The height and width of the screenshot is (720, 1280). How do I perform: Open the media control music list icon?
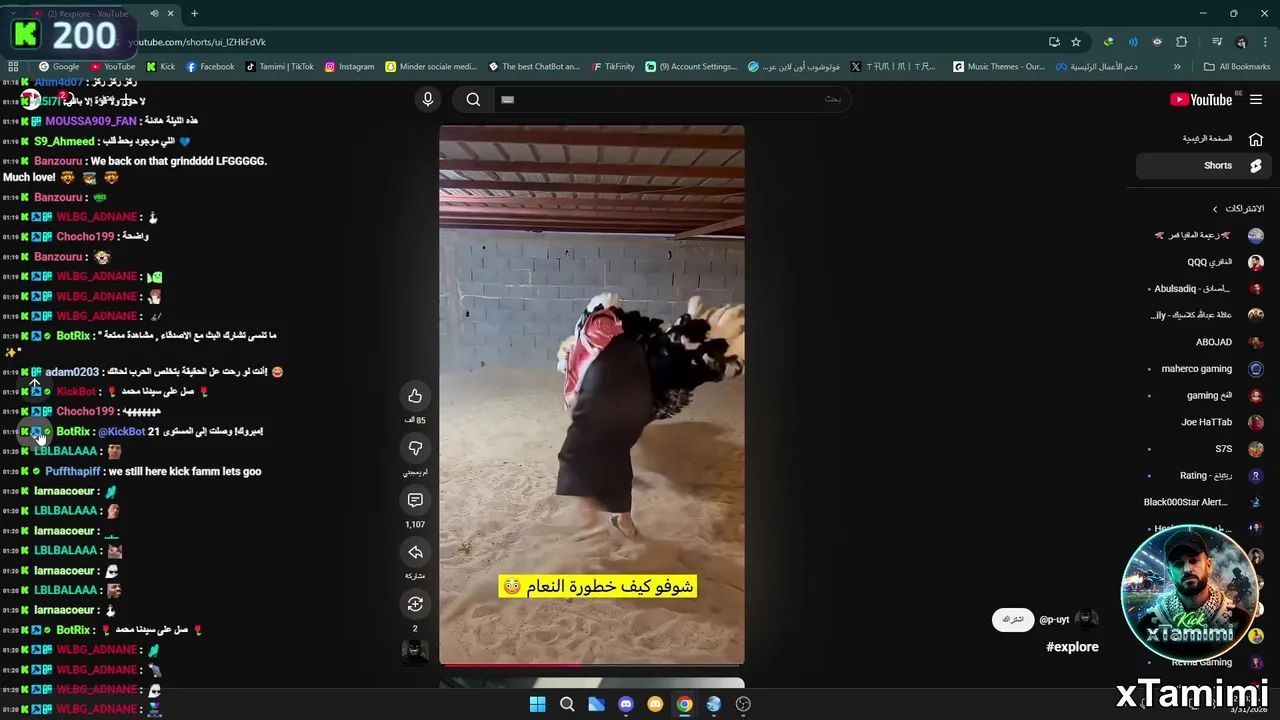1217,42
